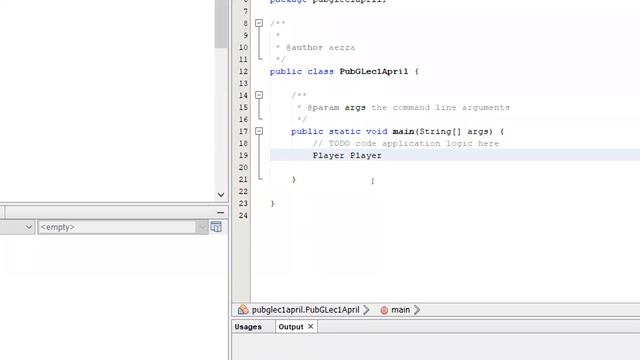Image resolution: width=640 pixels, height=360 pixels.
Task: Click the main method breadcrumb
Action: click(x=400, y=310)
